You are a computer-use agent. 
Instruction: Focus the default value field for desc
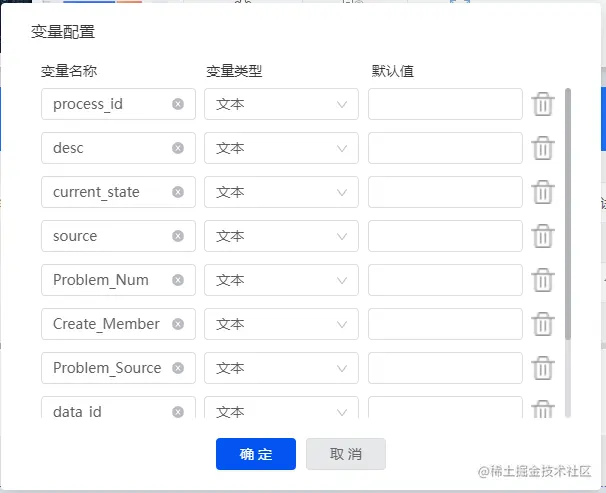pyautogui.click(x=445, y=148)
